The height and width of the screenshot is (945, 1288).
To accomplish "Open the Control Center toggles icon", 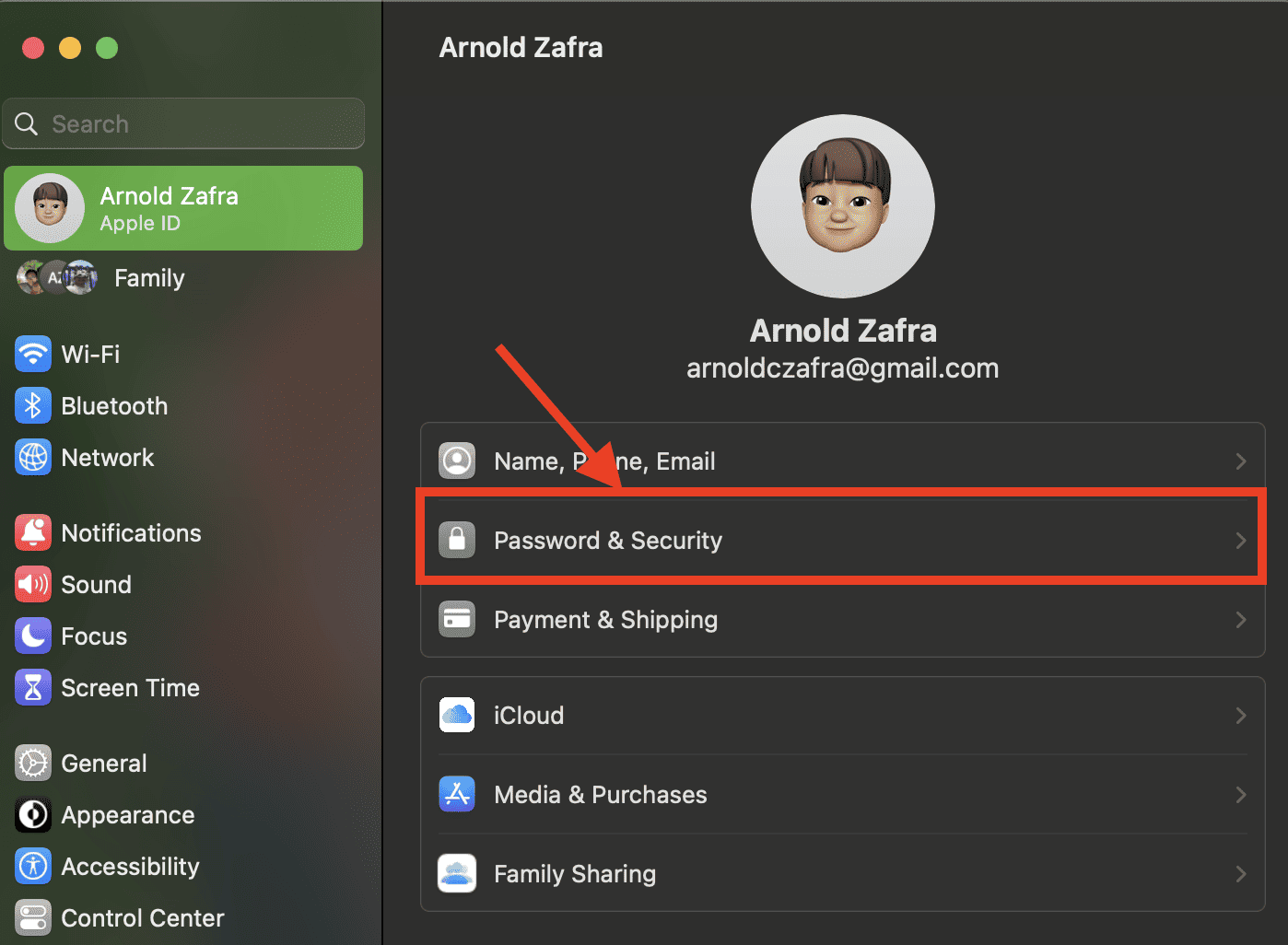I will click(x=33, y=917).
